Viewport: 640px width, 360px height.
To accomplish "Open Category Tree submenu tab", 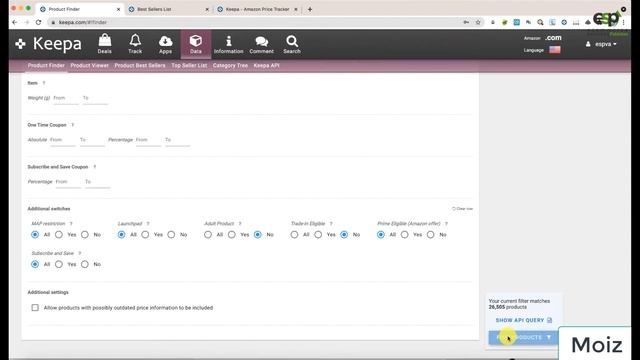I will pos(230,65).
